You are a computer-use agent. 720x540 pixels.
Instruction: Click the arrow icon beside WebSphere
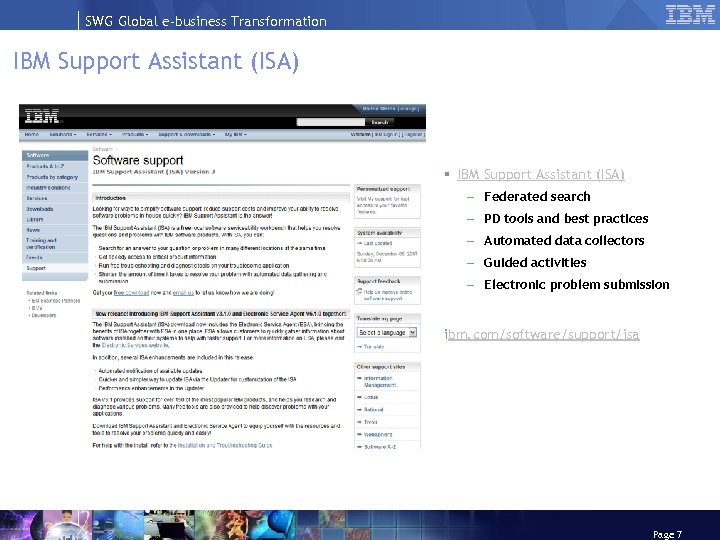(360, 434)
